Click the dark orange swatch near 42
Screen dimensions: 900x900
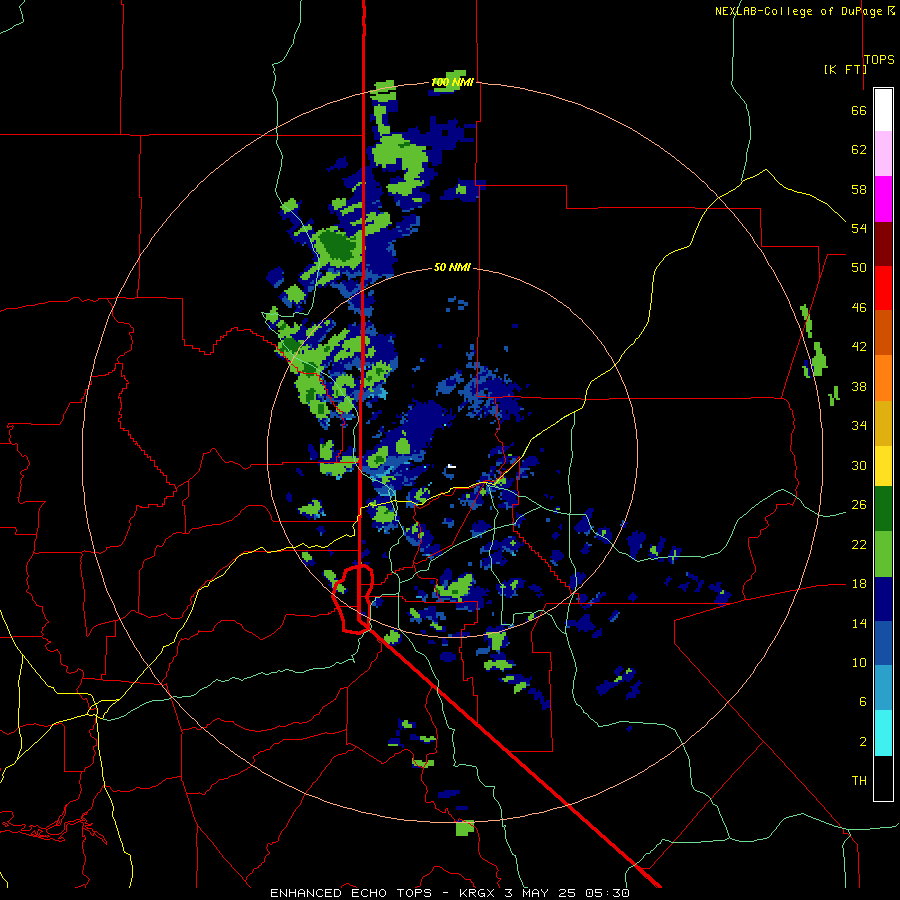pos(883,333)
